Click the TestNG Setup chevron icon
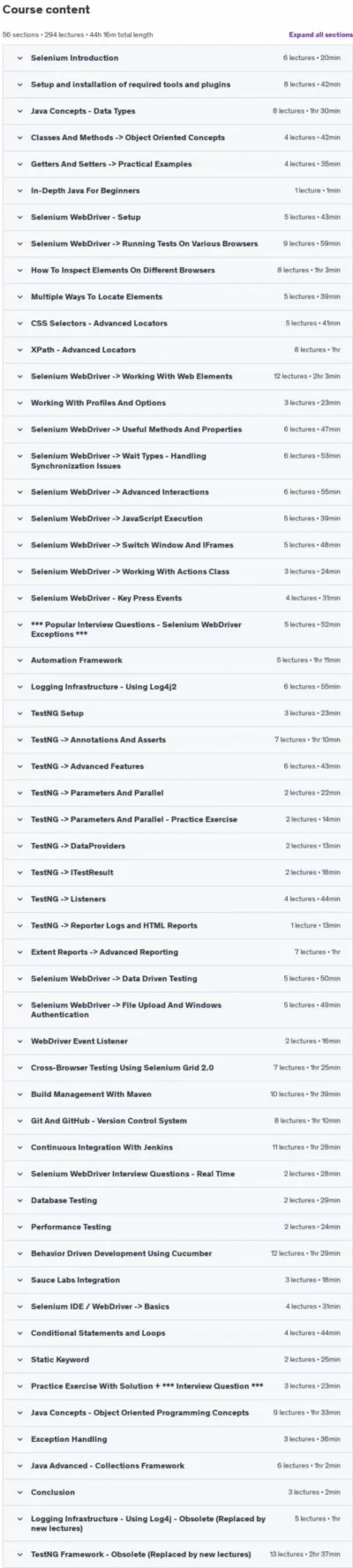The image size is (353, 1568). 20,713
